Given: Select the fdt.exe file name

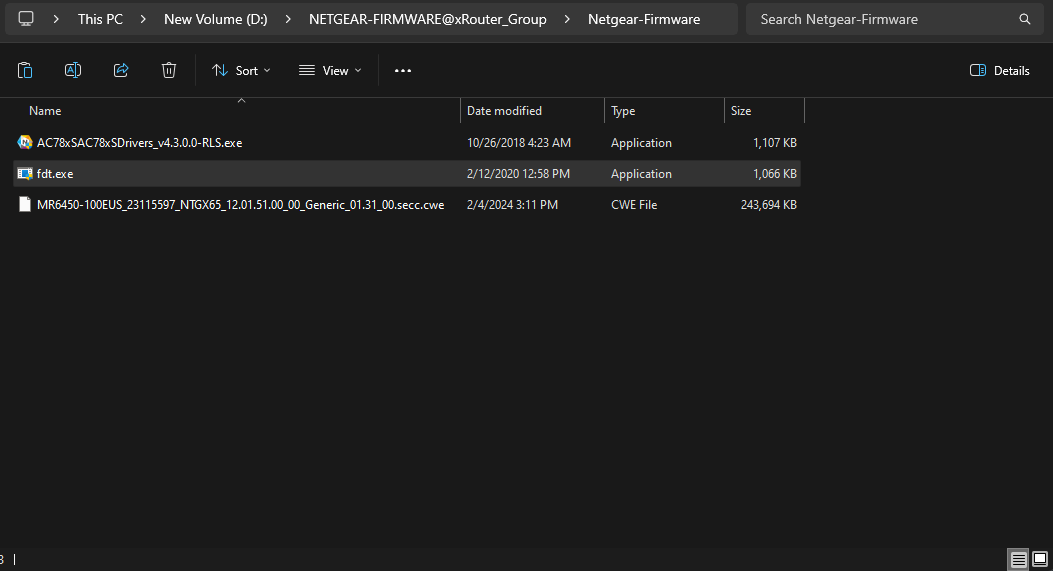Looking at the screenshot, I should tap(55, 173).
